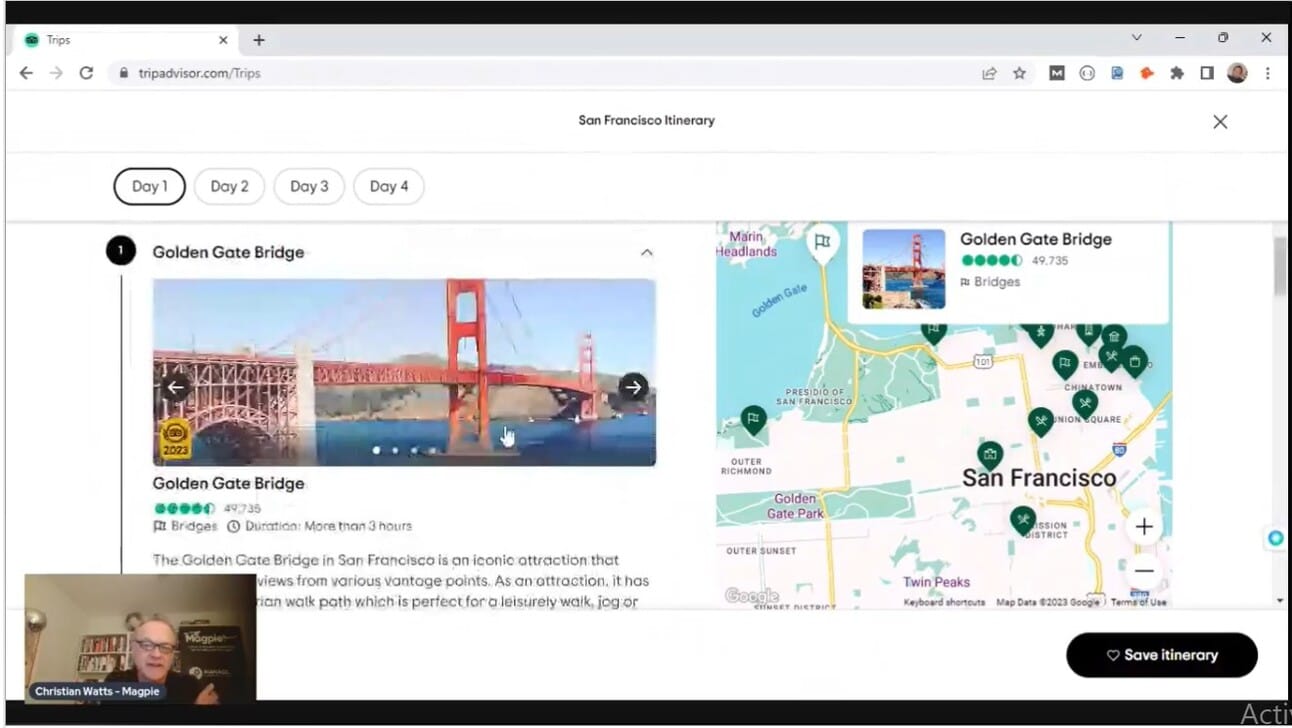Zoom out on the map
Image resolution: width=1292 pixels, height=728 pixels.
coord(1145,571)
